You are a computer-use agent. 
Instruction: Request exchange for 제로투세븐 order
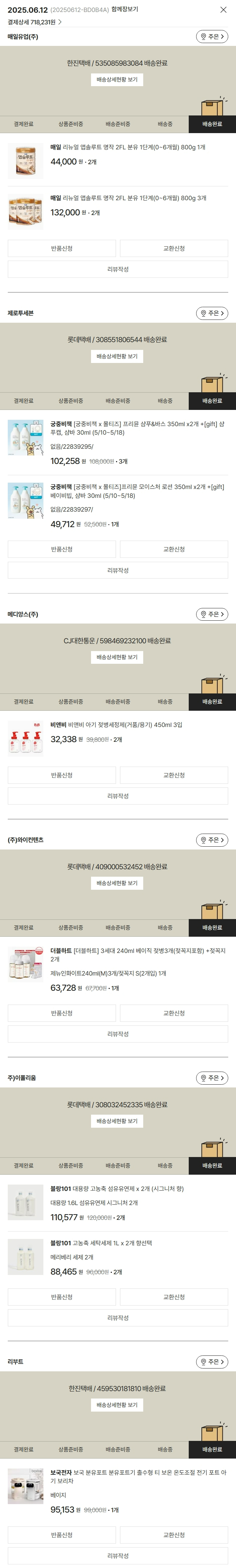(x=174, y=549)
